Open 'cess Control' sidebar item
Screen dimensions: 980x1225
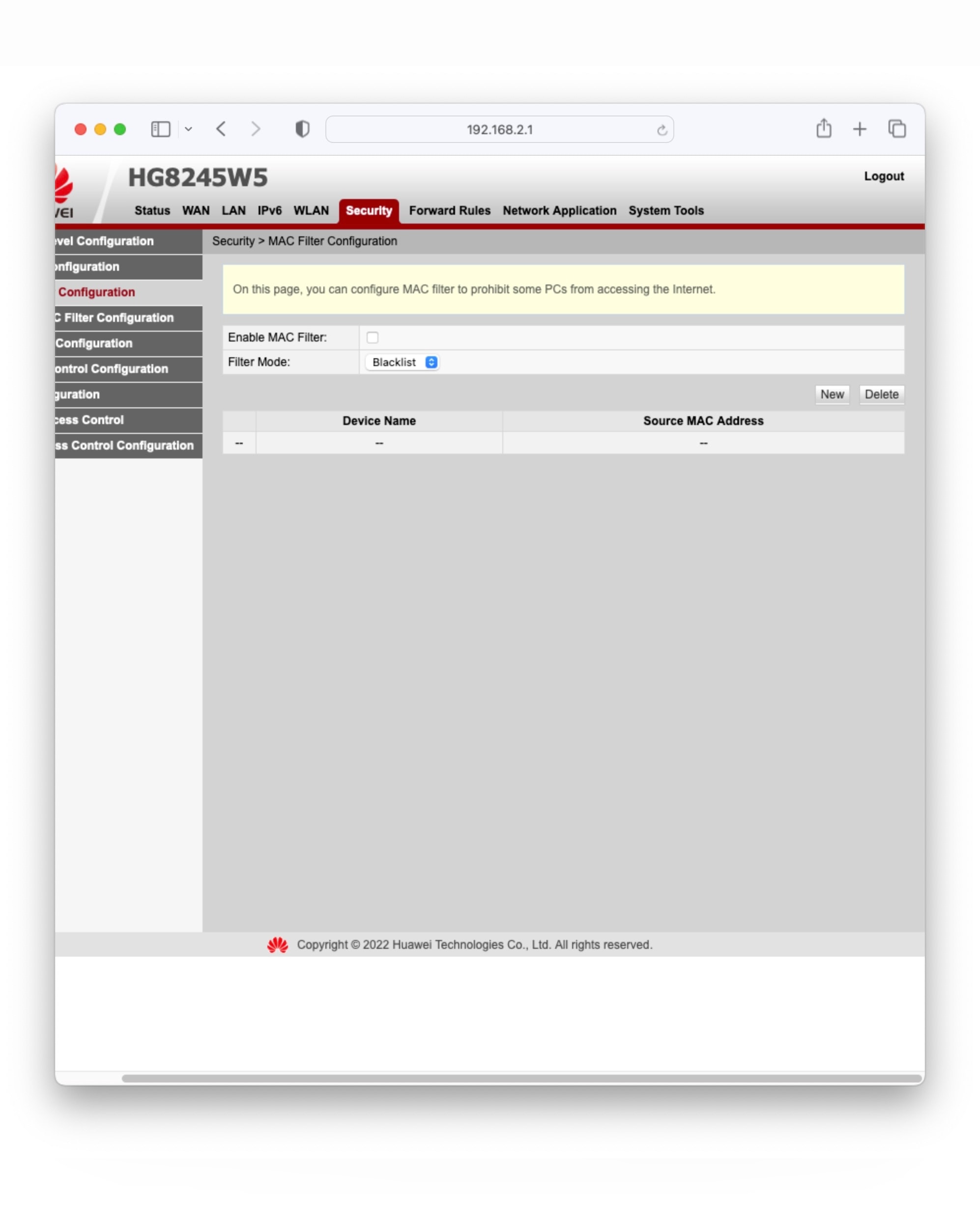pyautogui.click(x=128, y=421)
